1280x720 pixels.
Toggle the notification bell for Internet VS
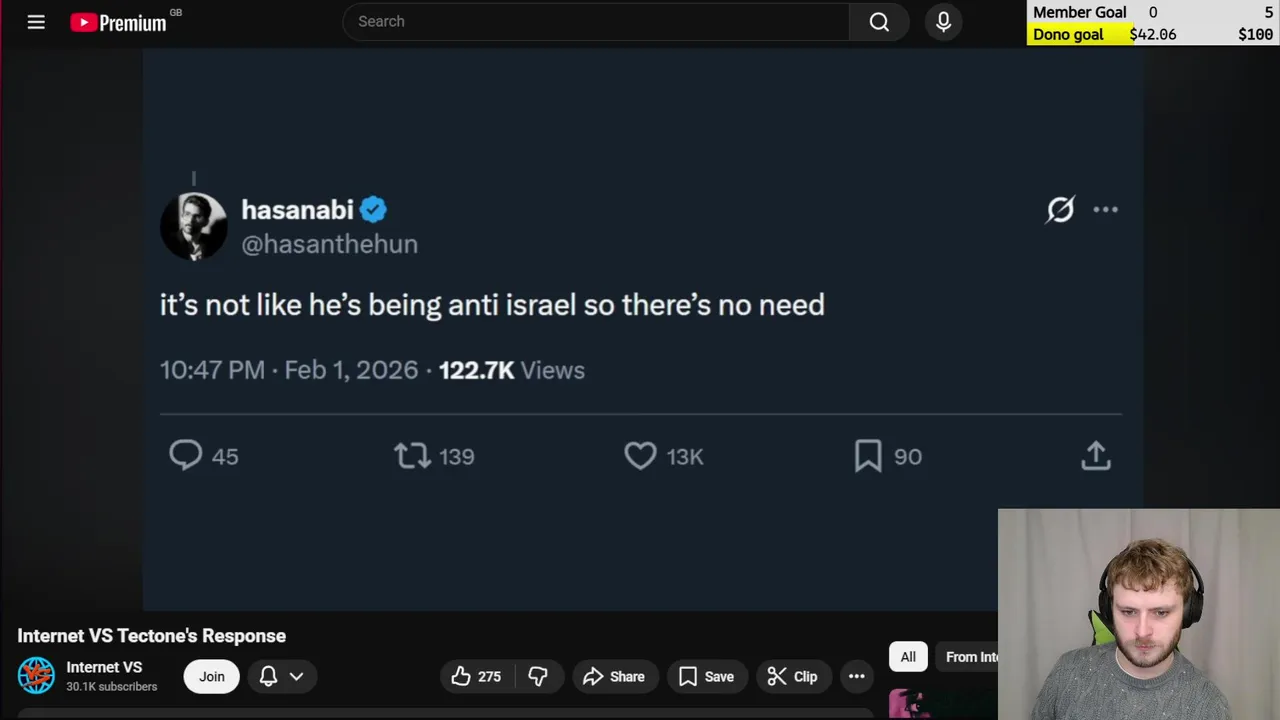[x=268, y=677]
